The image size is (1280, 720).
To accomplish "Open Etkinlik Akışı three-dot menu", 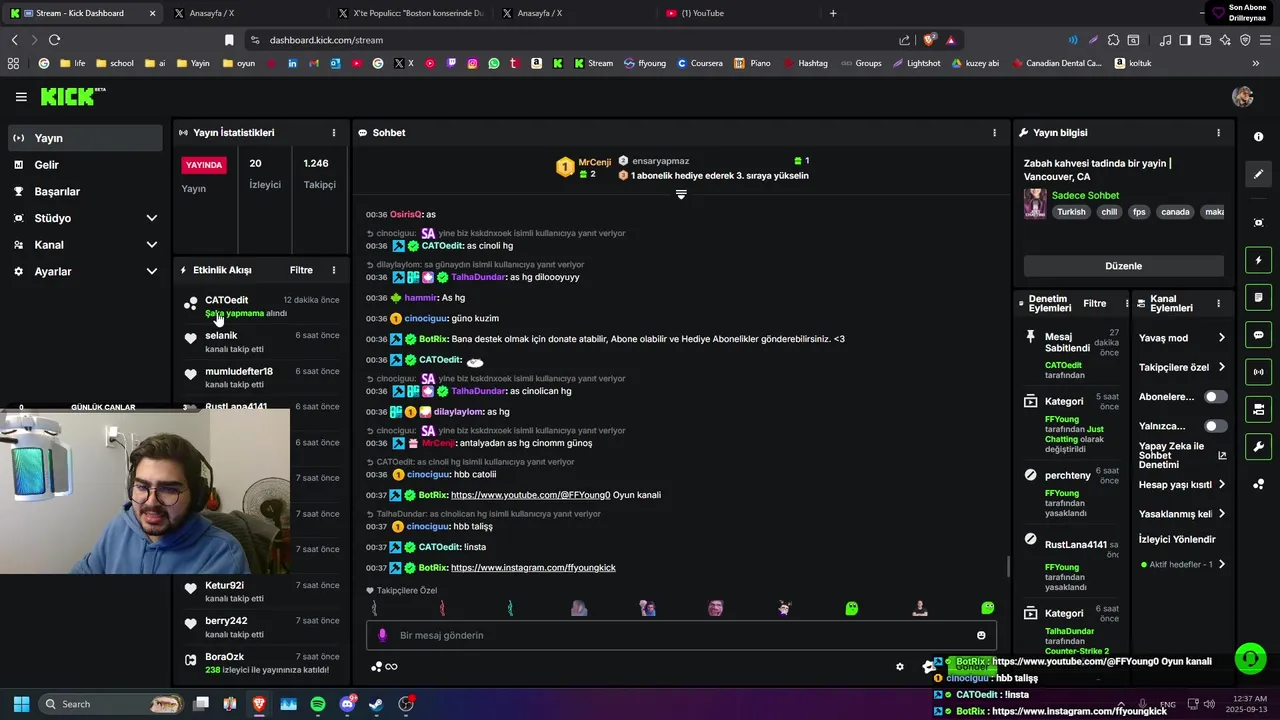I will pyautogui.click(x=334, y=270).
